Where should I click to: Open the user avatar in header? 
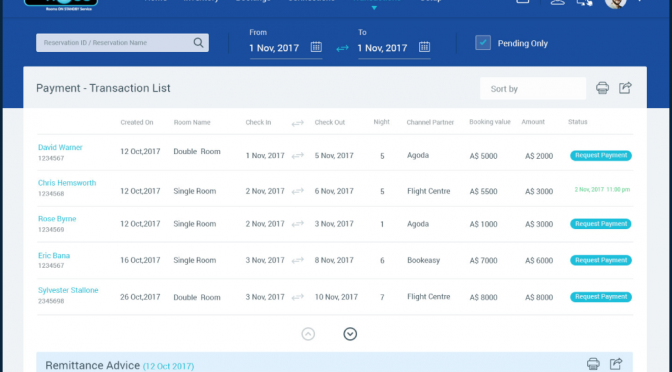point(615,2)
